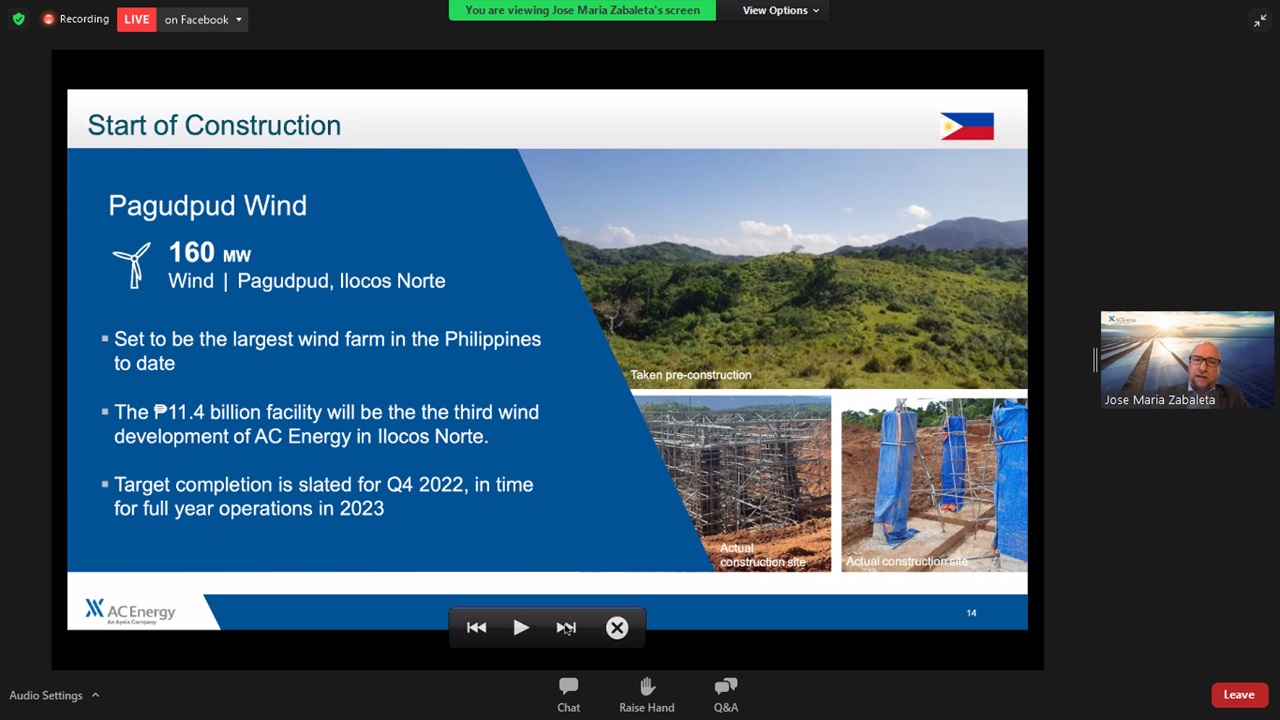Open the Chat panel
Viewport: 1280px width, 720px height.
568,694
